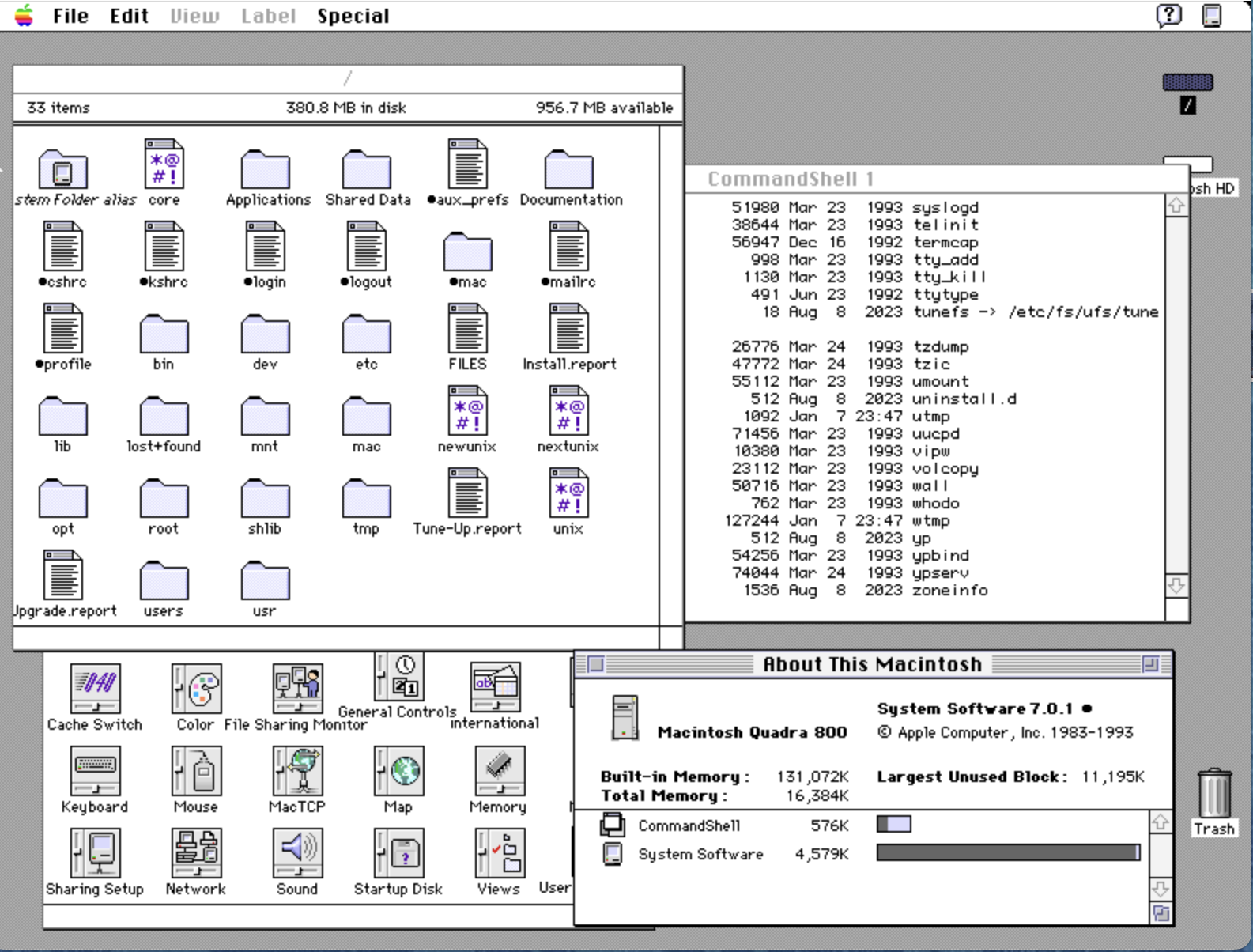Open the International control panel icon

tap(496, 688)
